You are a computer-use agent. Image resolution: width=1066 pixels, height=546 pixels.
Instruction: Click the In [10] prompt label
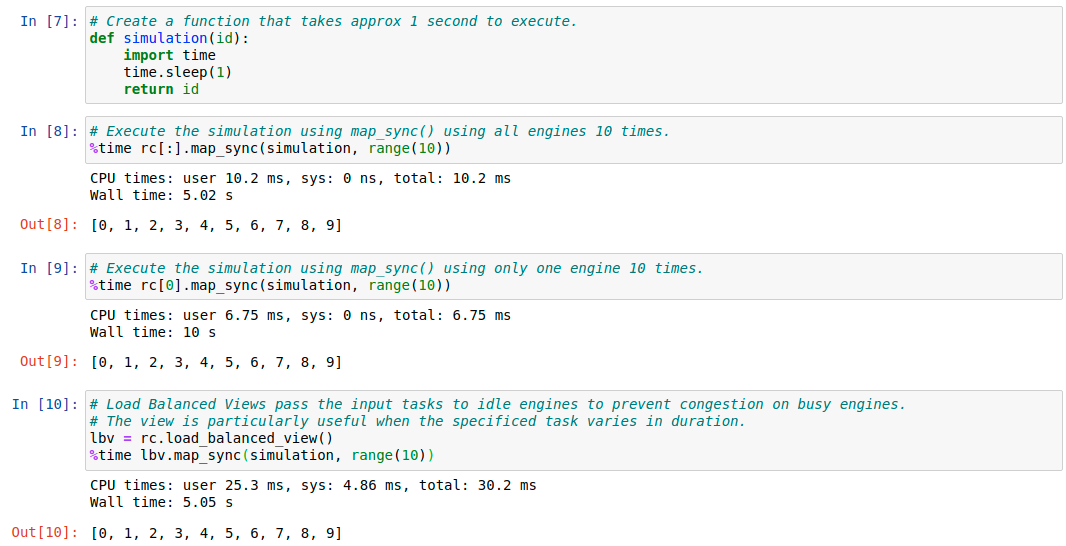[46, 405]
